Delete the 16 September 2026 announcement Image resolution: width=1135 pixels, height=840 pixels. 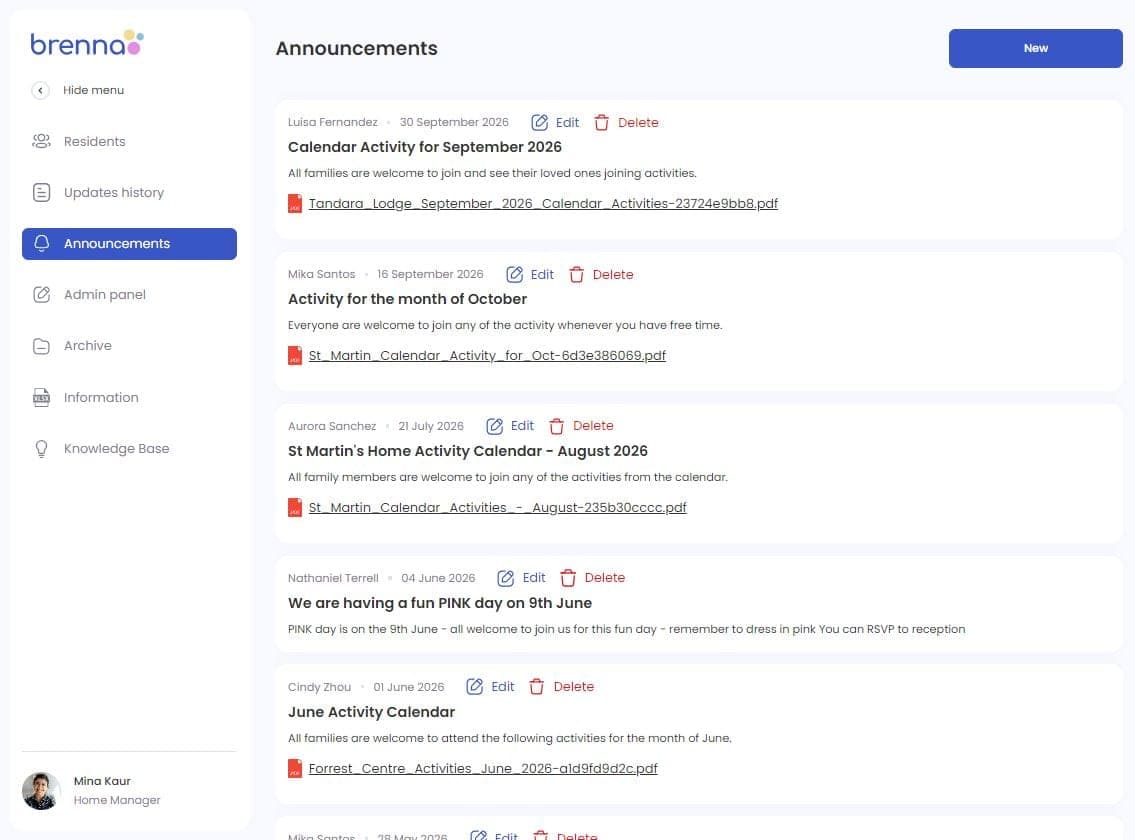pos(601,274)
